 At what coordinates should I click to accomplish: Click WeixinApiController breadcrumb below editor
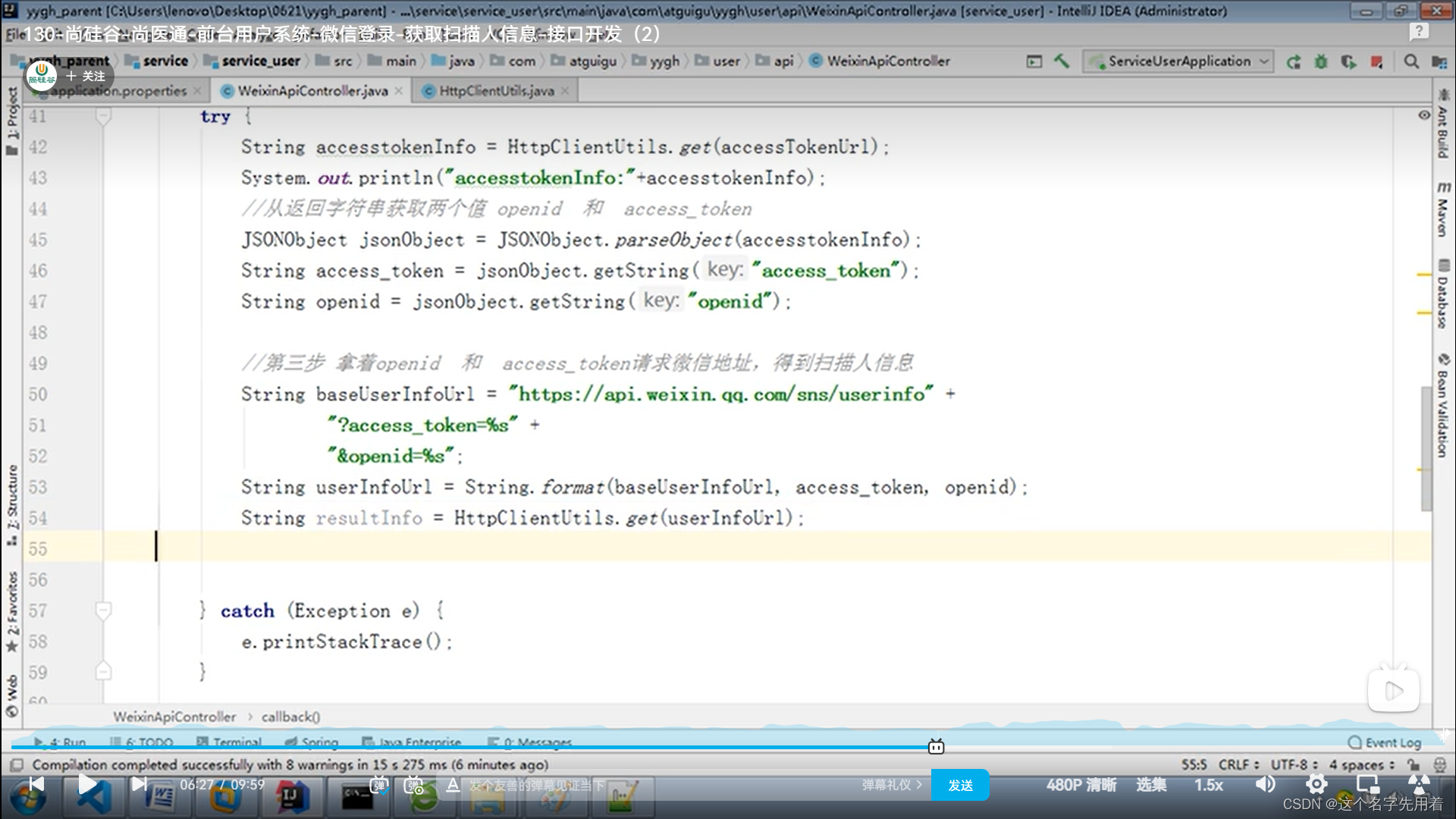click(174, 717)
